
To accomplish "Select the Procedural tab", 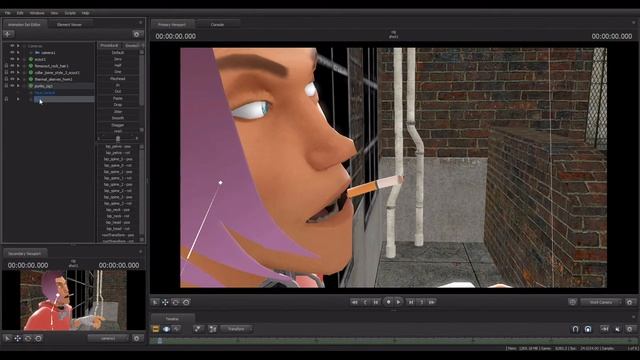I will 109,45.
